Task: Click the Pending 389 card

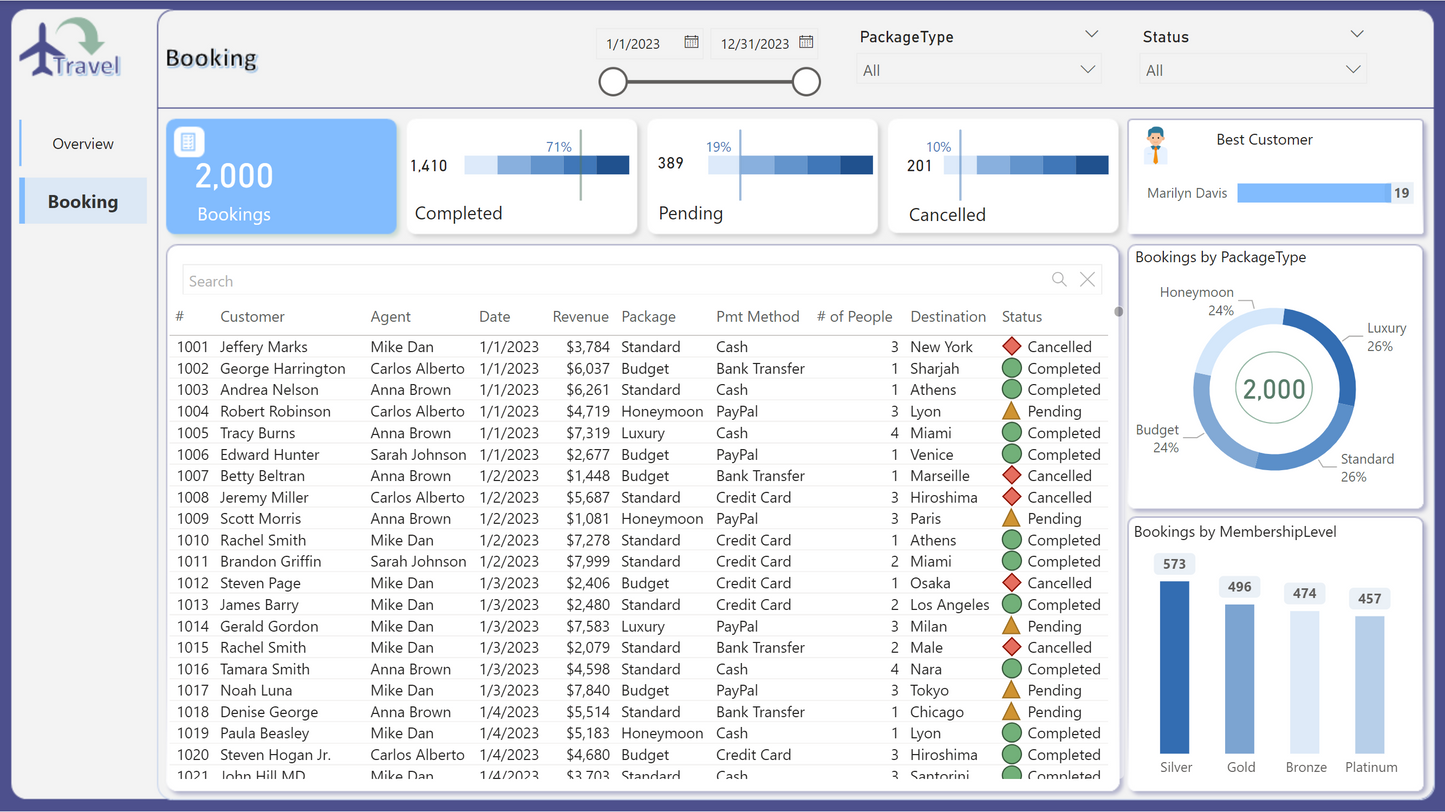Action: 763,177
